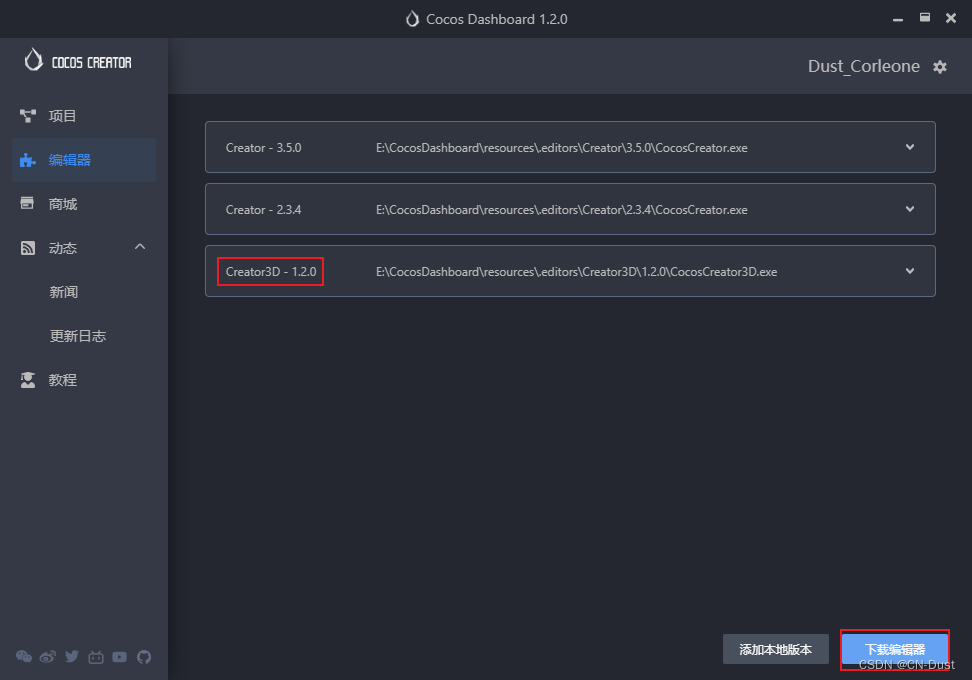
Task: Click the Creator 2.3.4 CocosCreator.exe path
Action: [562, 210]
